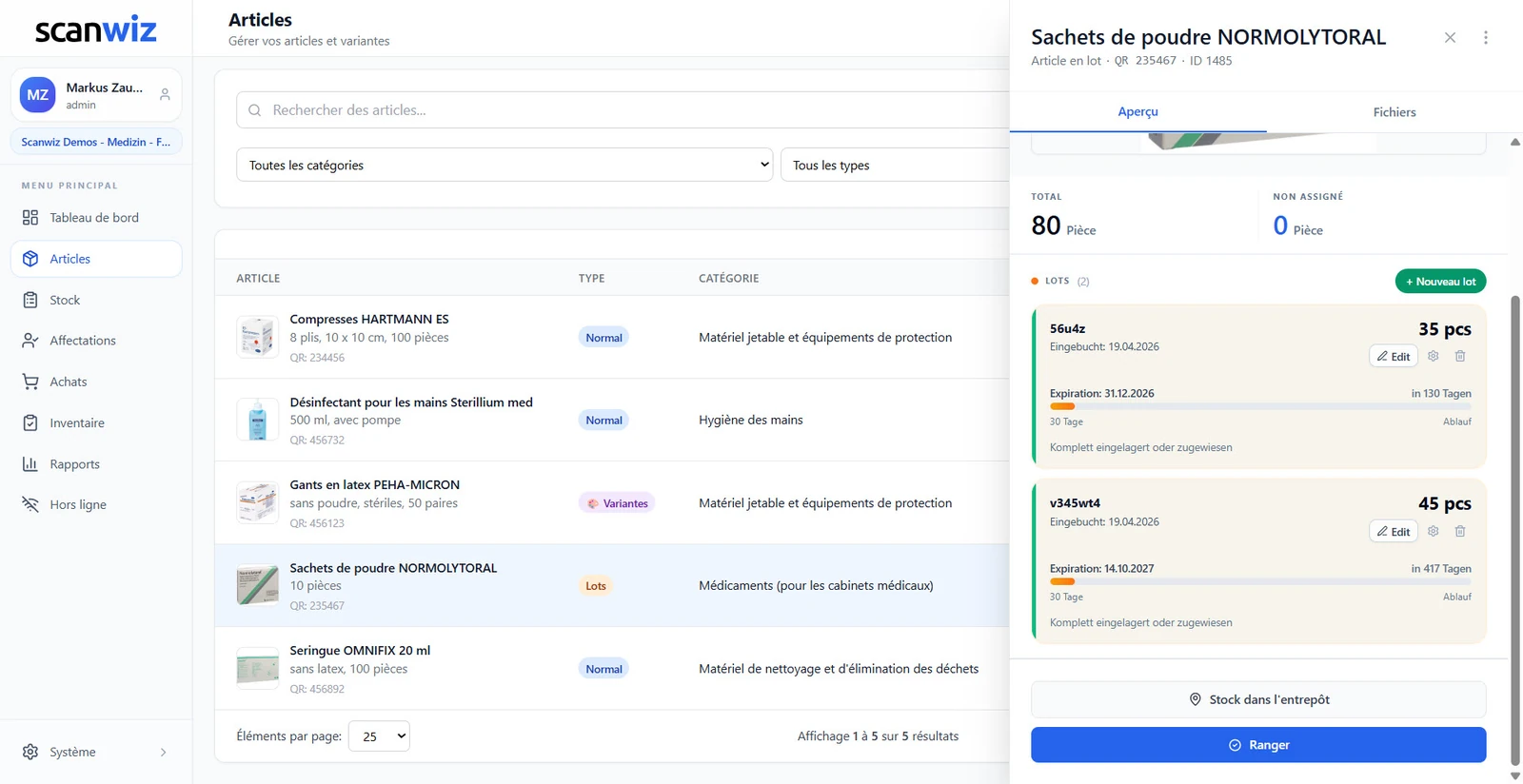Open the user profile icon beside Markus Zau
1523x784 pixels.
[x=165, y=95]
